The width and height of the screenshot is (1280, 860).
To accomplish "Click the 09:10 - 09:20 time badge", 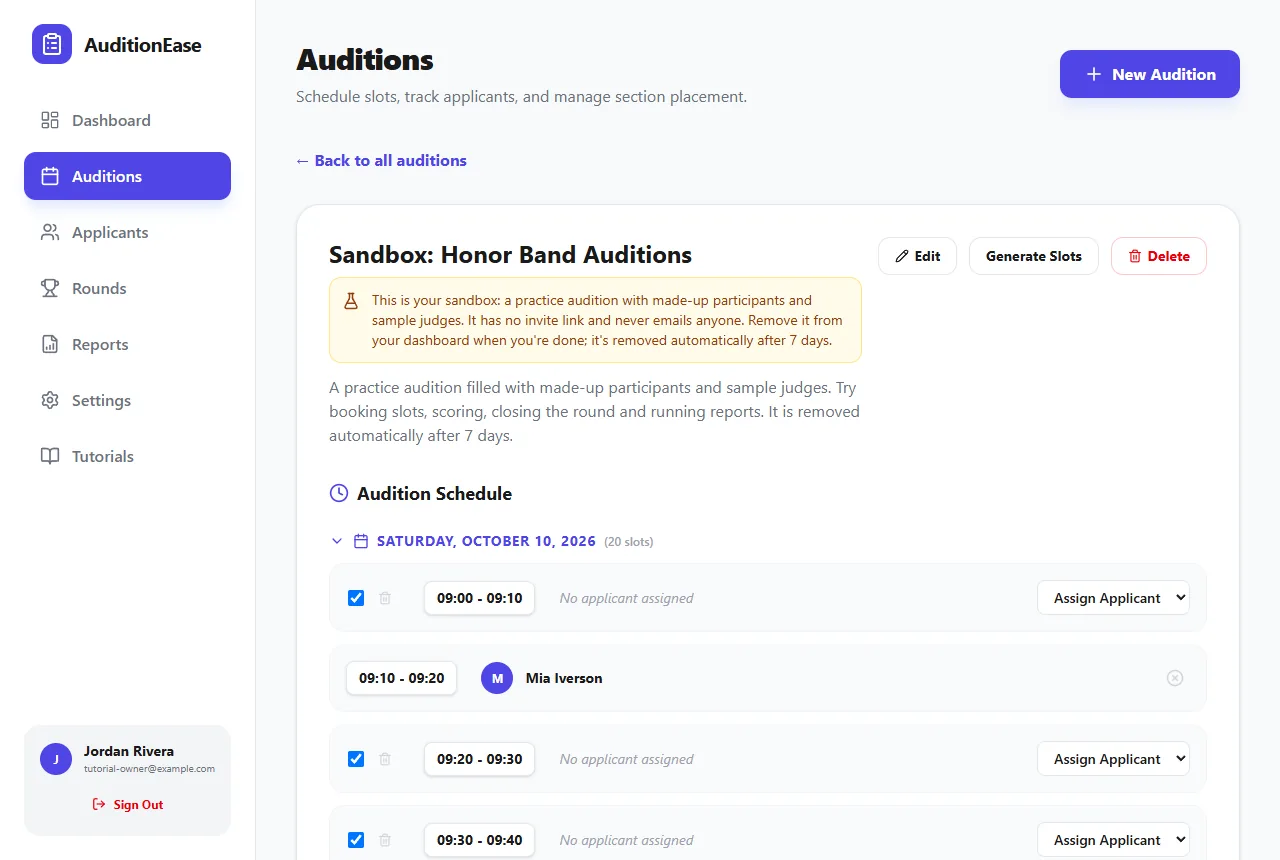I will [401, 678].
